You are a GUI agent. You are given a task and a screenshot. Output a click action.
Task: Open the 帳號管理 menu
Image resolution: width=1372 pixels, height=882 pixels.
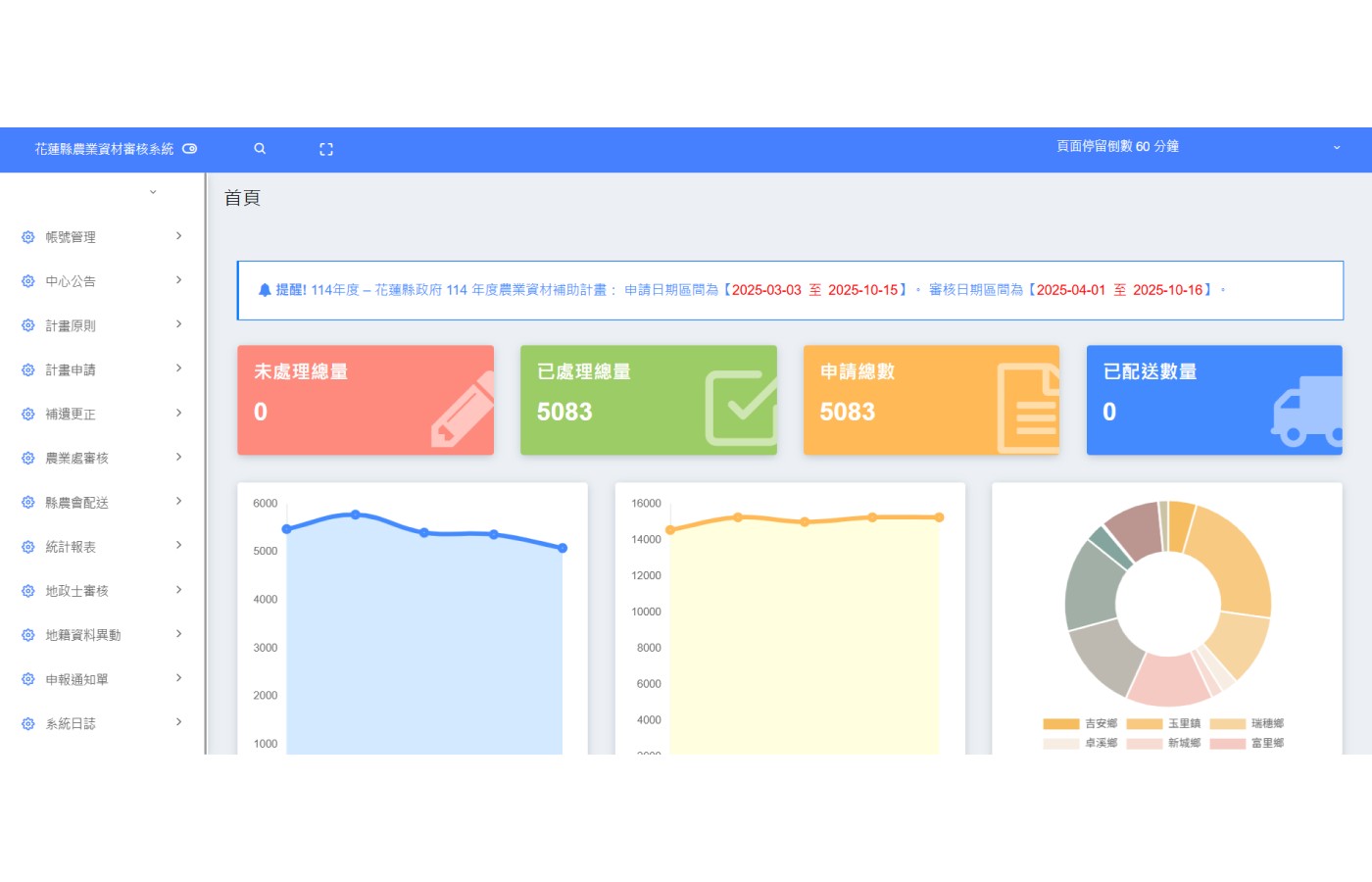point(103,237)
